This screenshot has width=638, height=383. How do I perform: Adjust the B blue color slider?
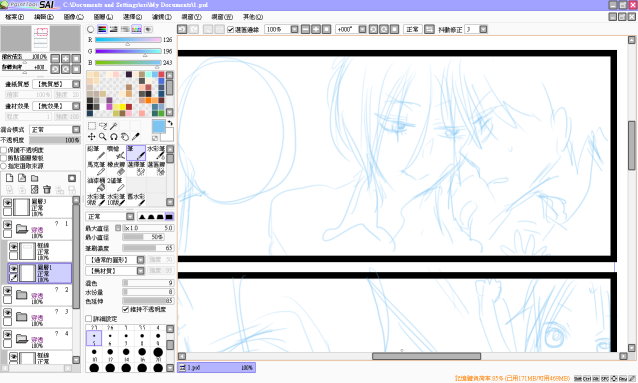[128, 63]
